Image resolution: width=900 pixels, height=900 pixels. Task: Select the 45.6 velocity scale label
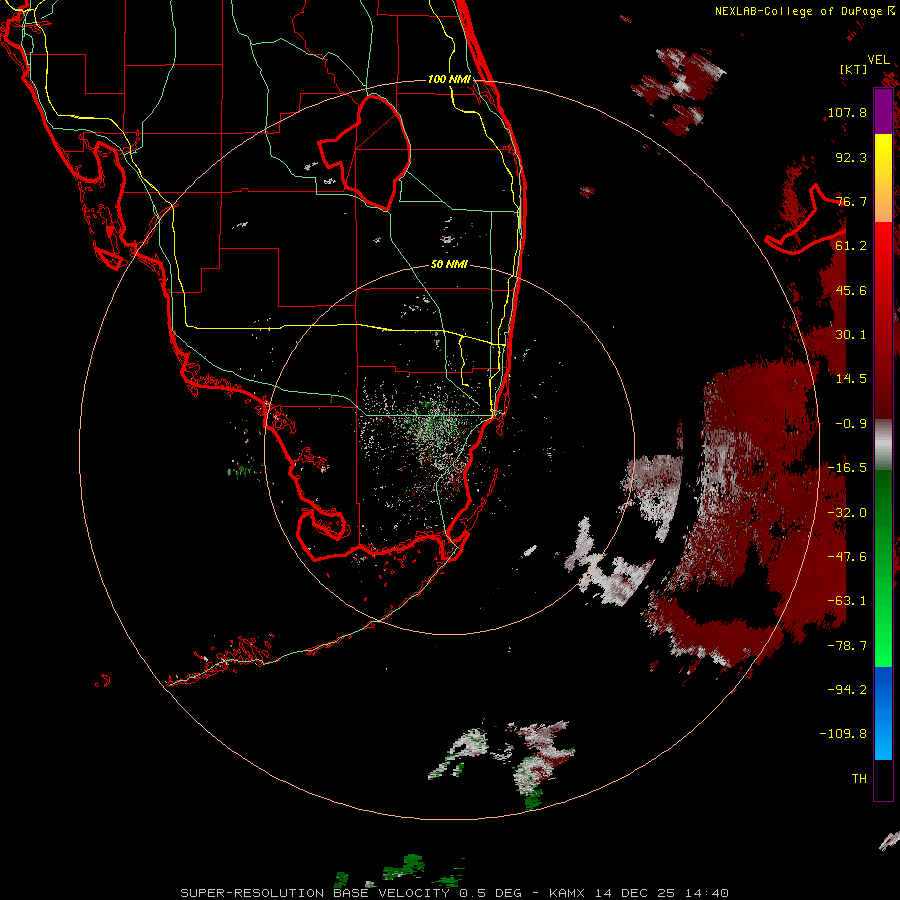tap(851, 290)
